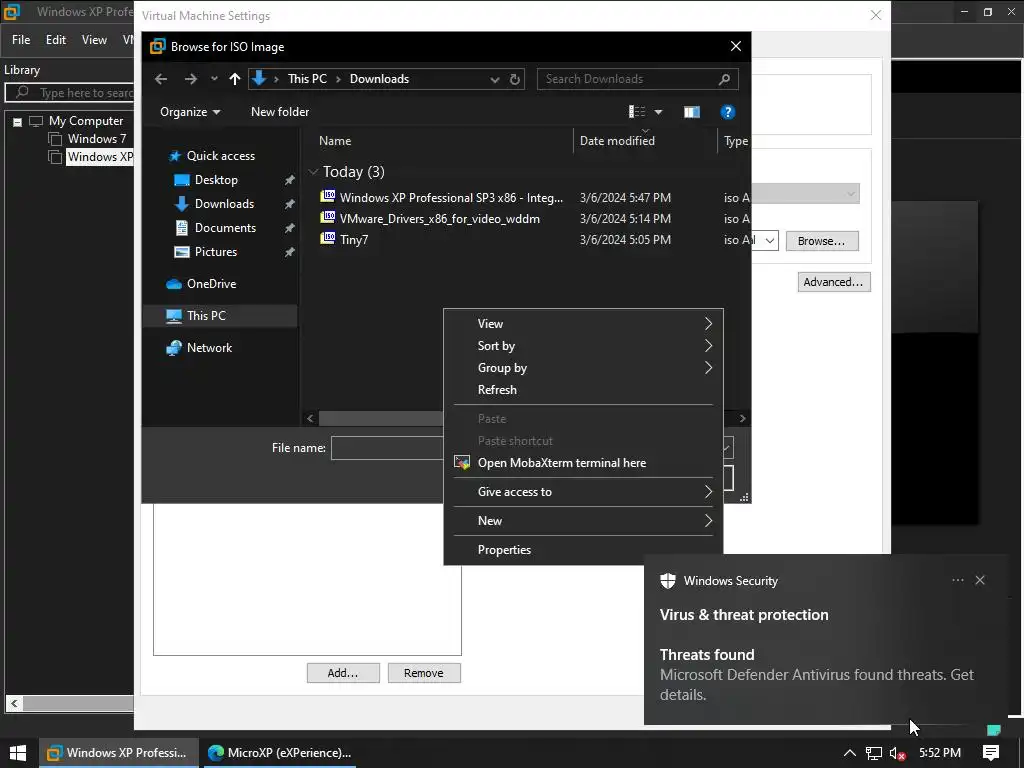This screenshot has height=768, width=1024.
Task: Click Browse... in VM Settings
Action: coord(822,241)
